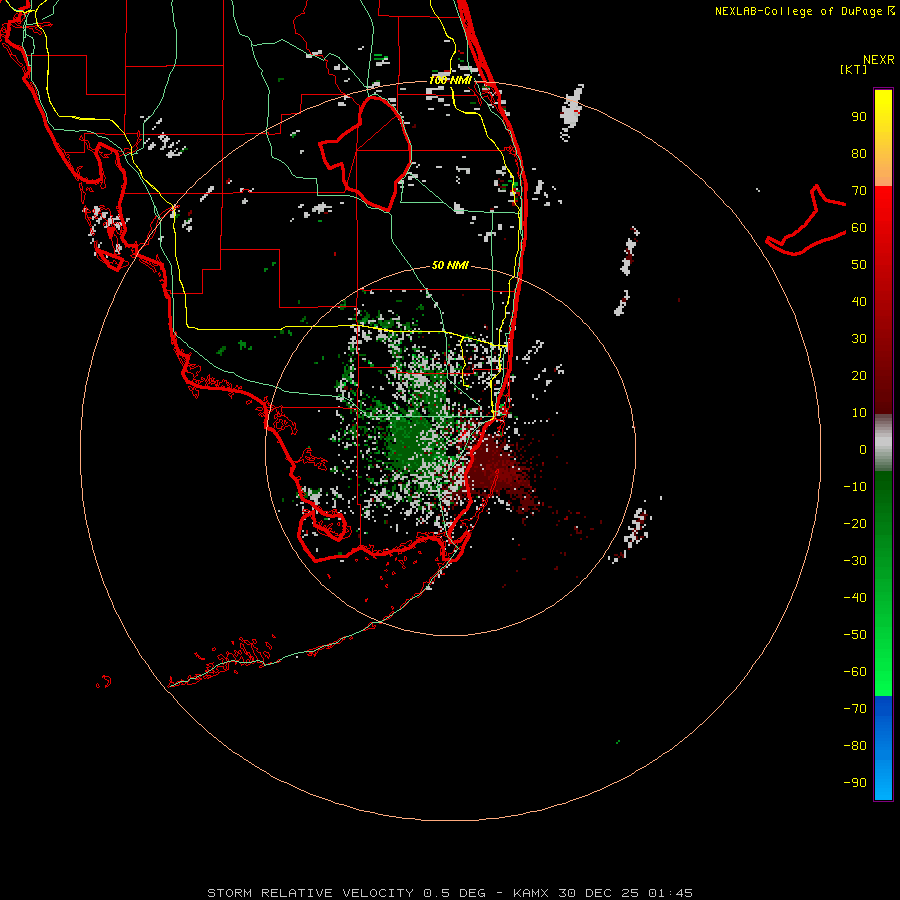Click the positive 40 scale value

859,302
